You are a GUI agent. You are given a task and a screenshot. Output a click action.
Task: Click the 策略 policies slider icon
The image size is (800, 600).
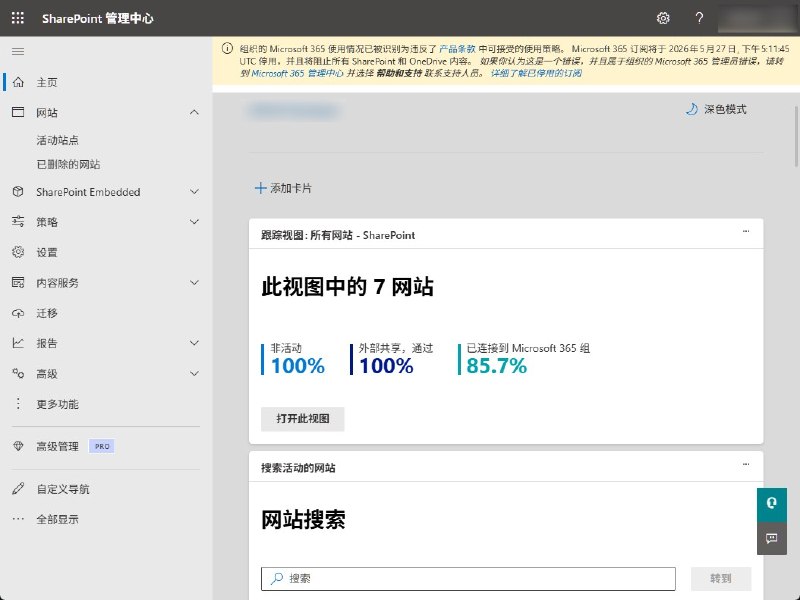click(18, 221)
